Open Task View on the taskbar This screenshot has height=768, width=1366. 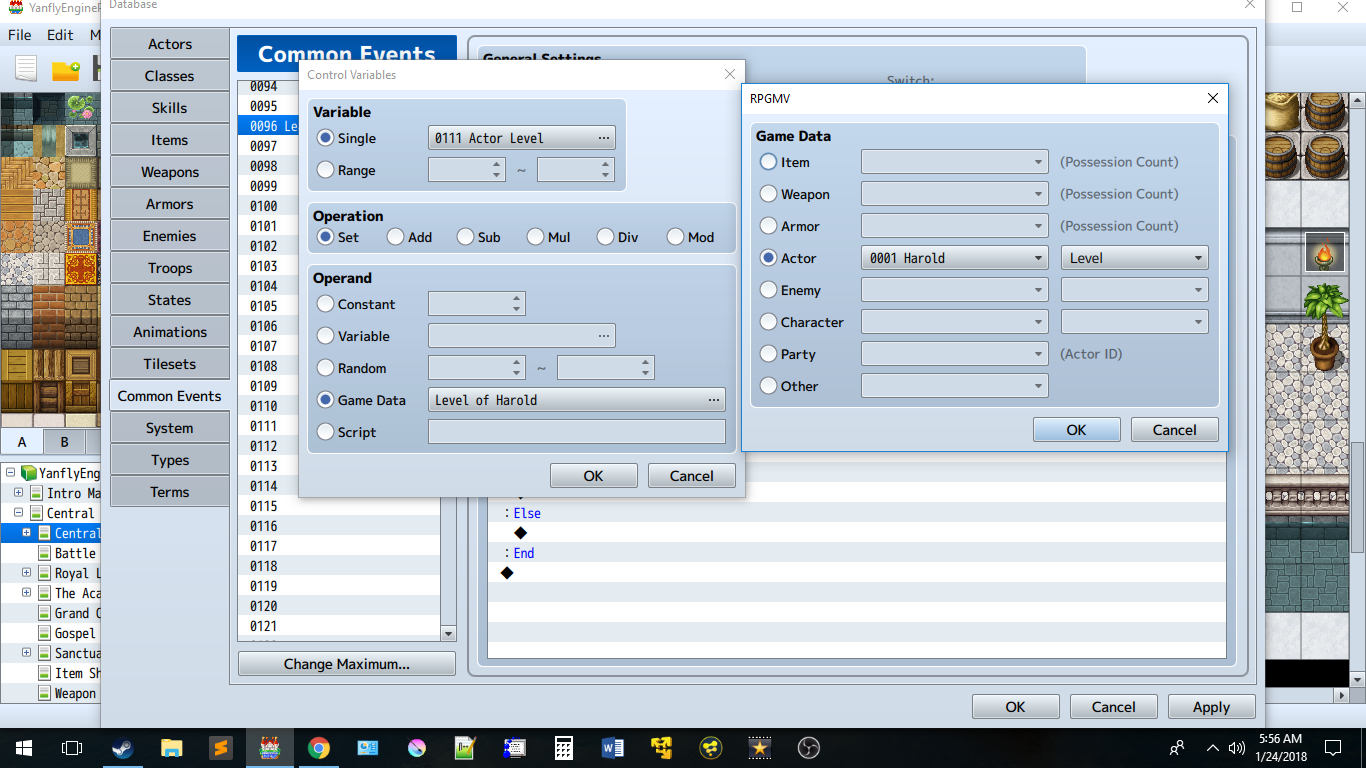tap(72, 747)
